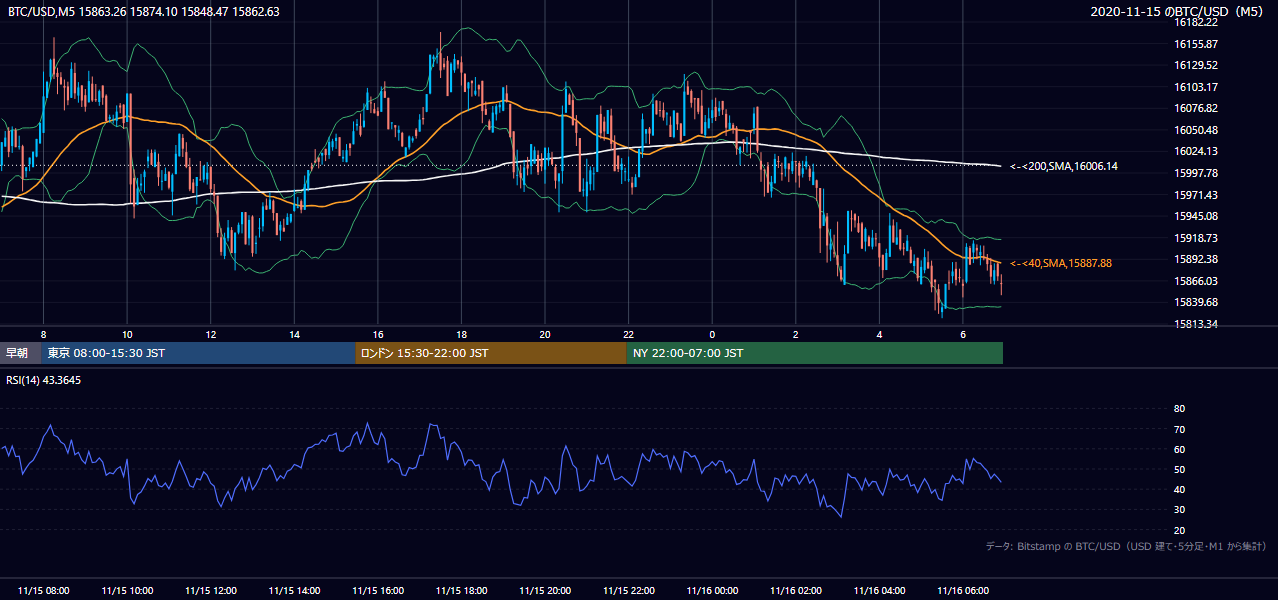Click hour tick 4 under price chart
The height and width of the screenshot is (600, 1278).
(x=879, y=334)
